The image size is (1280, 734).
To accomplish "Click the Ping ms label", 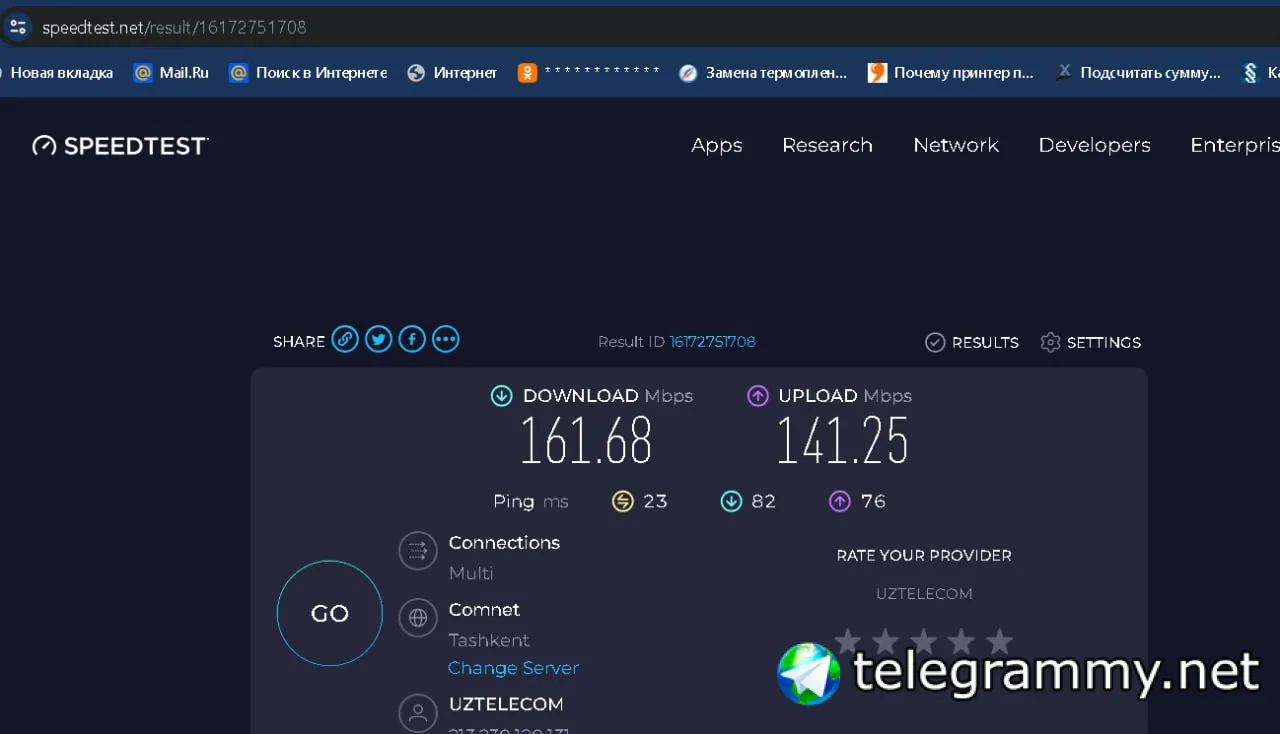I will point(531,501).
